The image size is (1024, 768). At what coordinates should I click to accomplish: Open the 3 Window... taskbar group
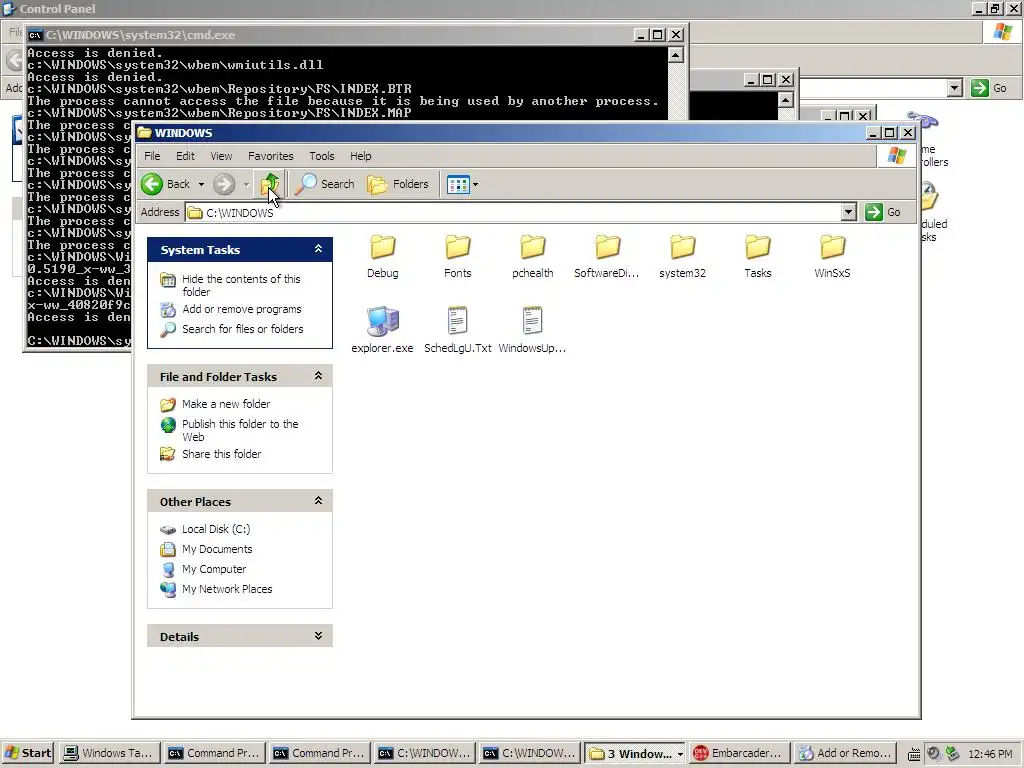click(635, 753)
